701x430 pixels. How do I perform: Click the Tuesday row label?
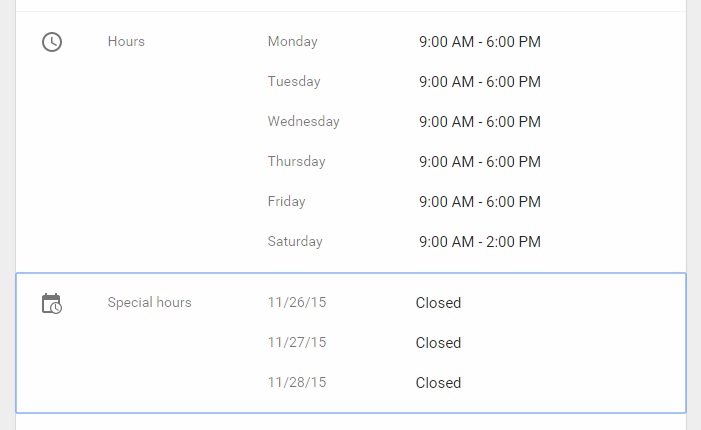click(294, 81)
